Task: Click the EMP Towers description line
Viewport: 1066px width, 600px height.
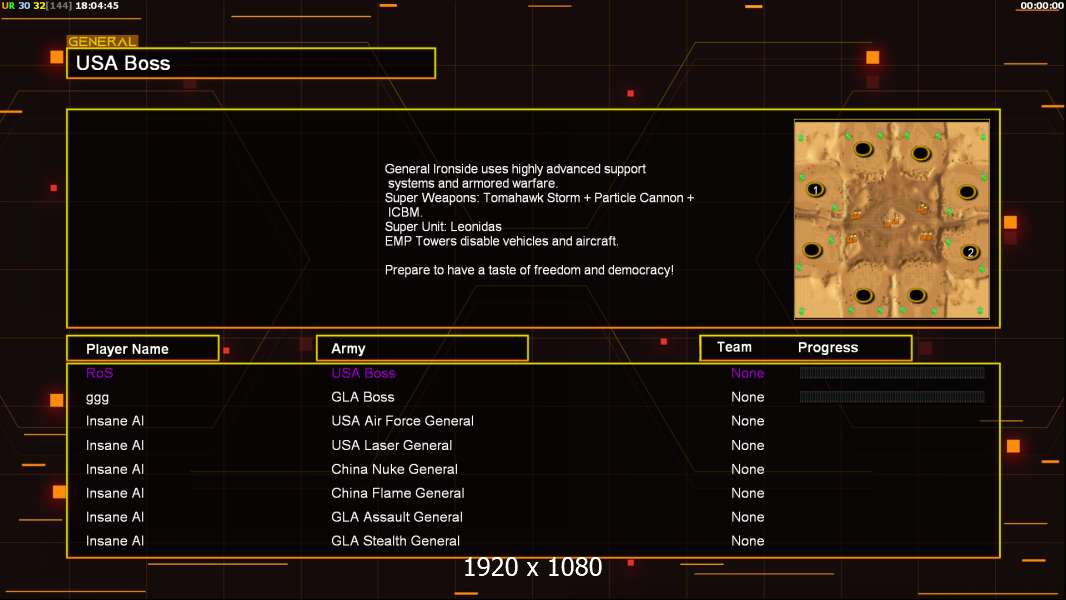Action: point(502,241)
